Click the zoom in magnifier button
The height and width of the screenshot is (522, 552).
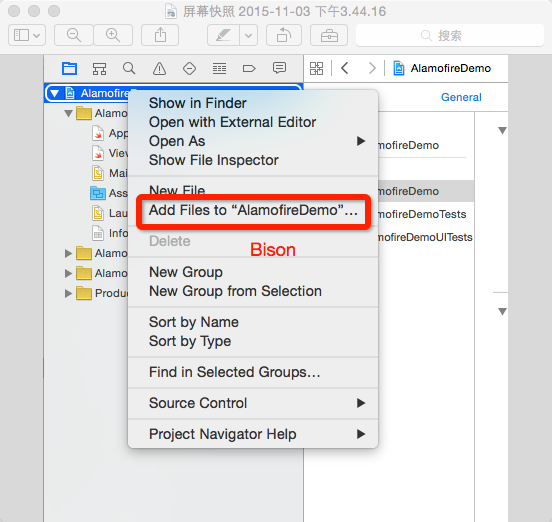click(113, 35)
